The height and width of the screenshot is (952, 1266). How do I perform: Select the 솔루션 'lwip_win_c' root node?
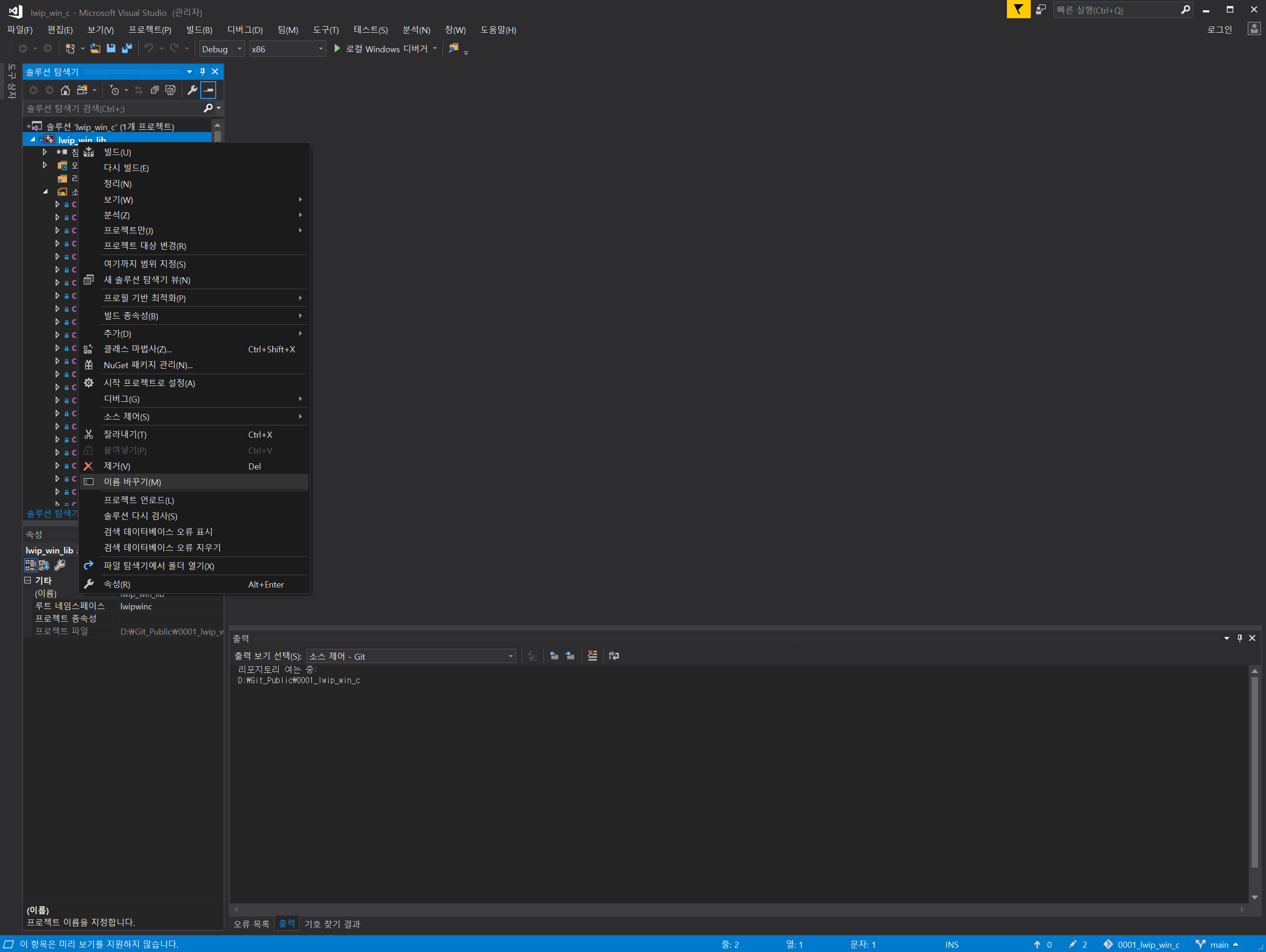[109, 126]
